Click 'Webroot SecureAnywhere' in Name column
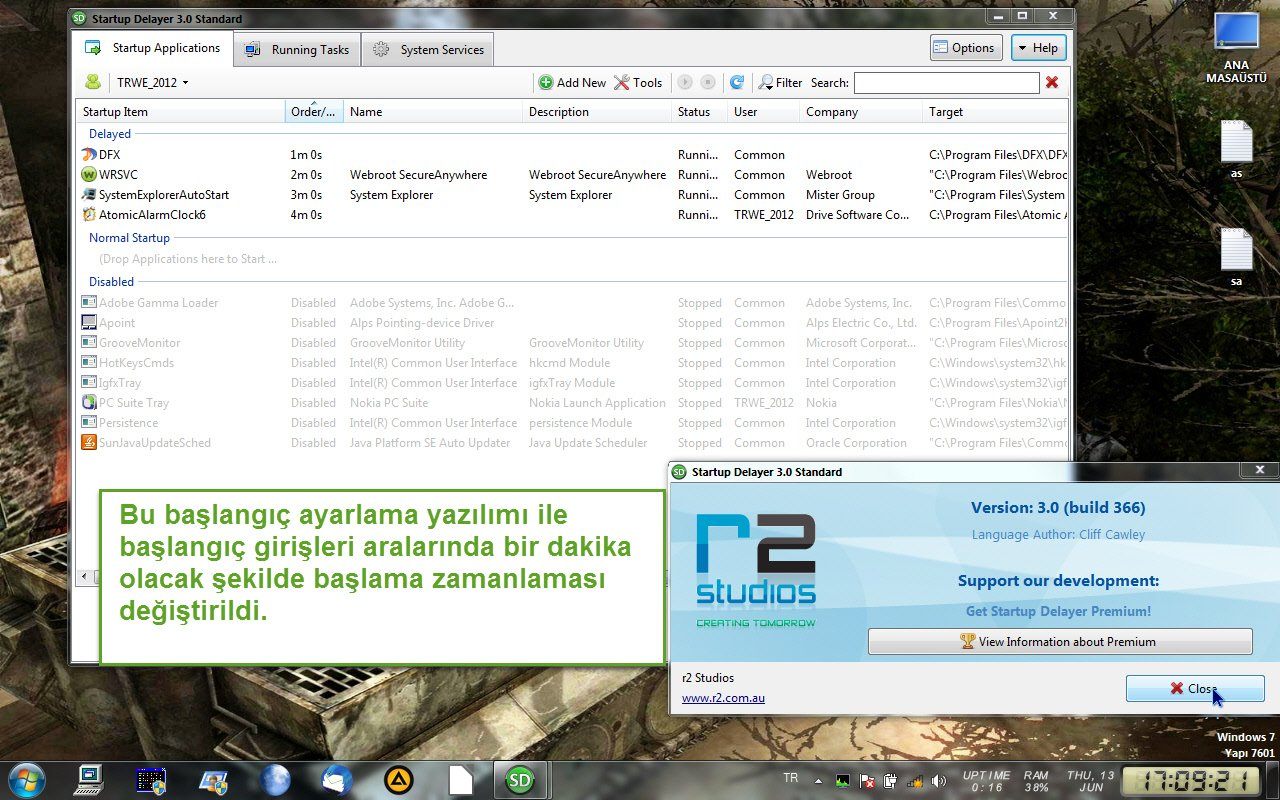 pos(418,175)
